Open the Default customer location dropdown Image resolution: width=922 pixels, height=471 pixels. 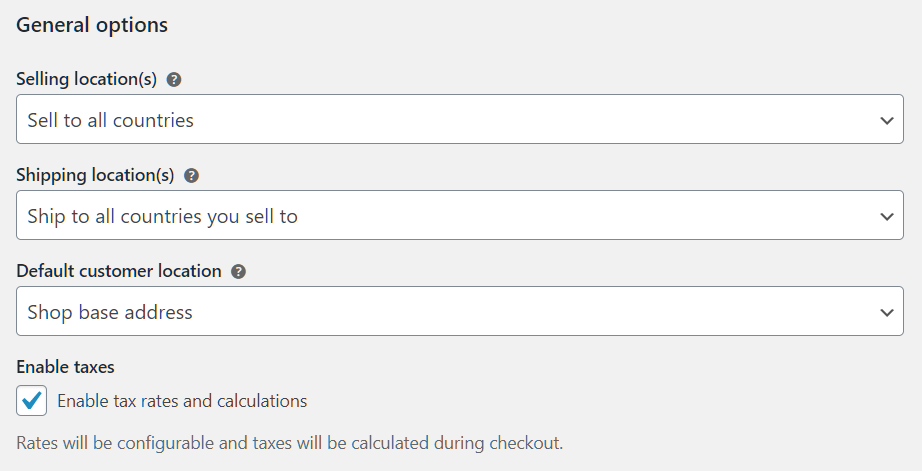460,311
